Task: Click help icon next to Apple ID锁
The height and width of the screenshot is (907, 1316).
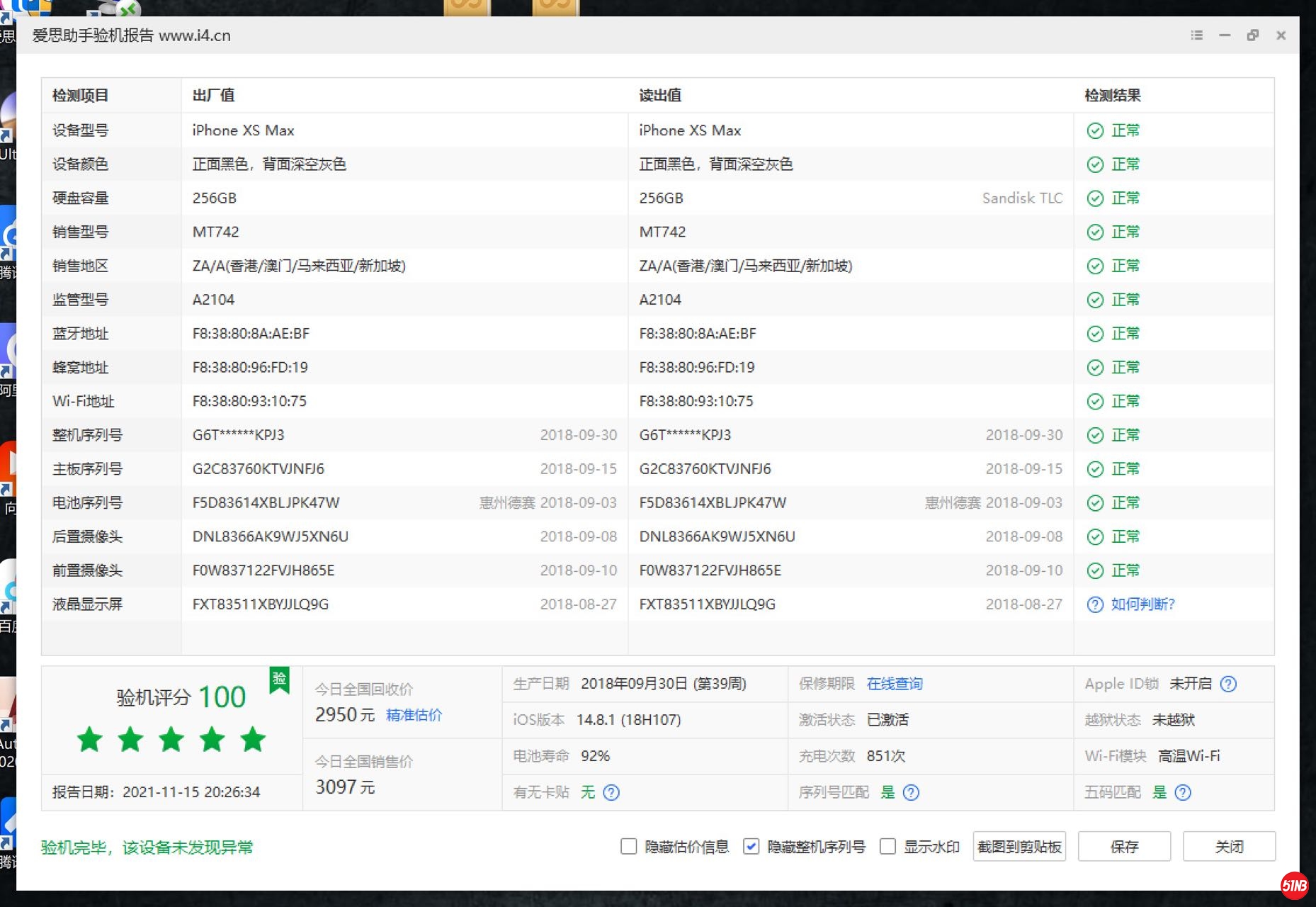Action: 1229,684
